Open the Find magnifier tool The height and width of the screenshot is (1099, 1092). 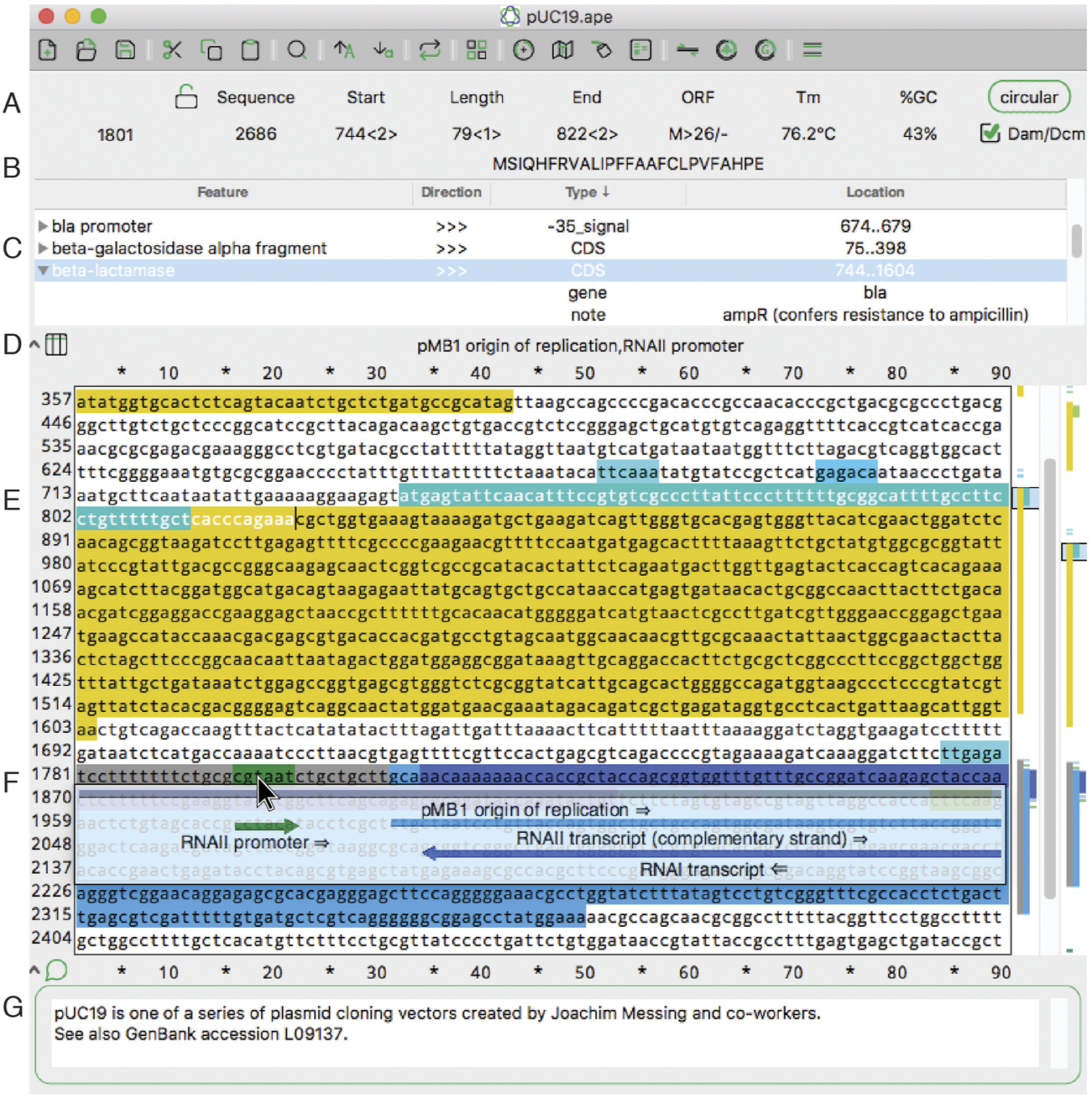pos(296,50)
